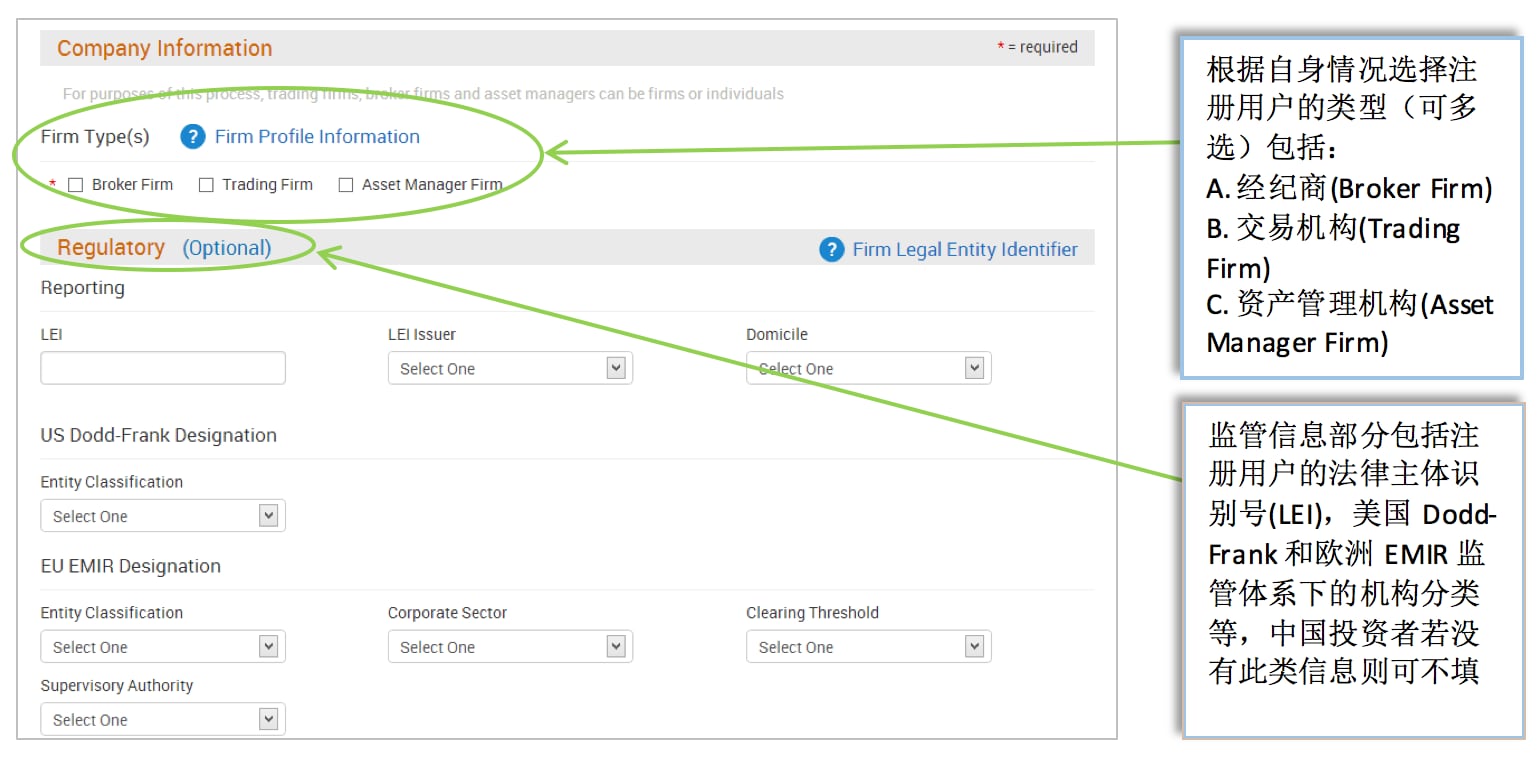Open the Firm Legal Entity Identifier link
Screen dimensions: 1538x764
[965, 249]
